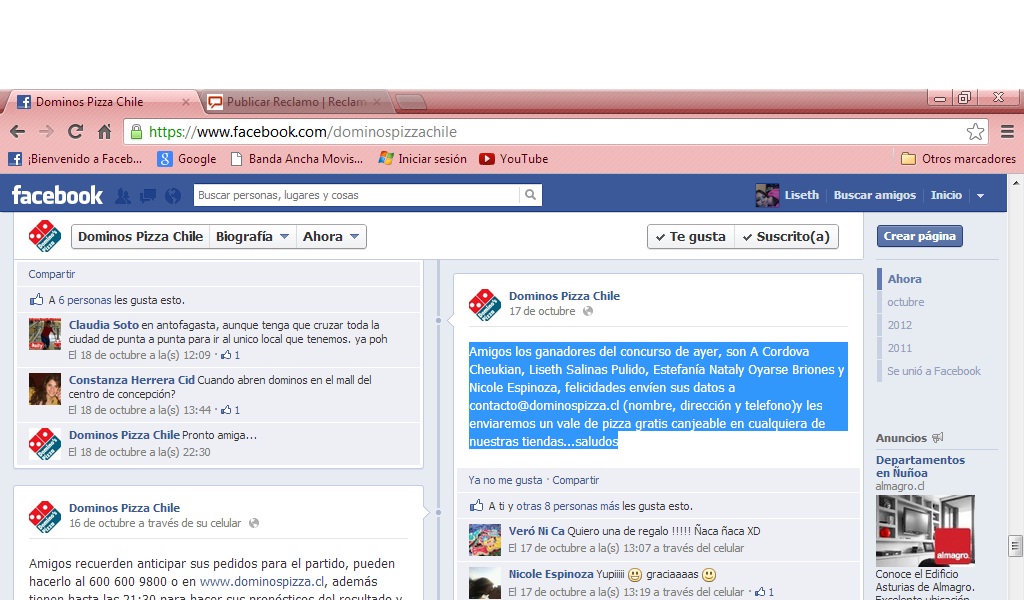Click Ya no me gusta to unlike
Screen dimensions: 1024x600
coord(505,480)
